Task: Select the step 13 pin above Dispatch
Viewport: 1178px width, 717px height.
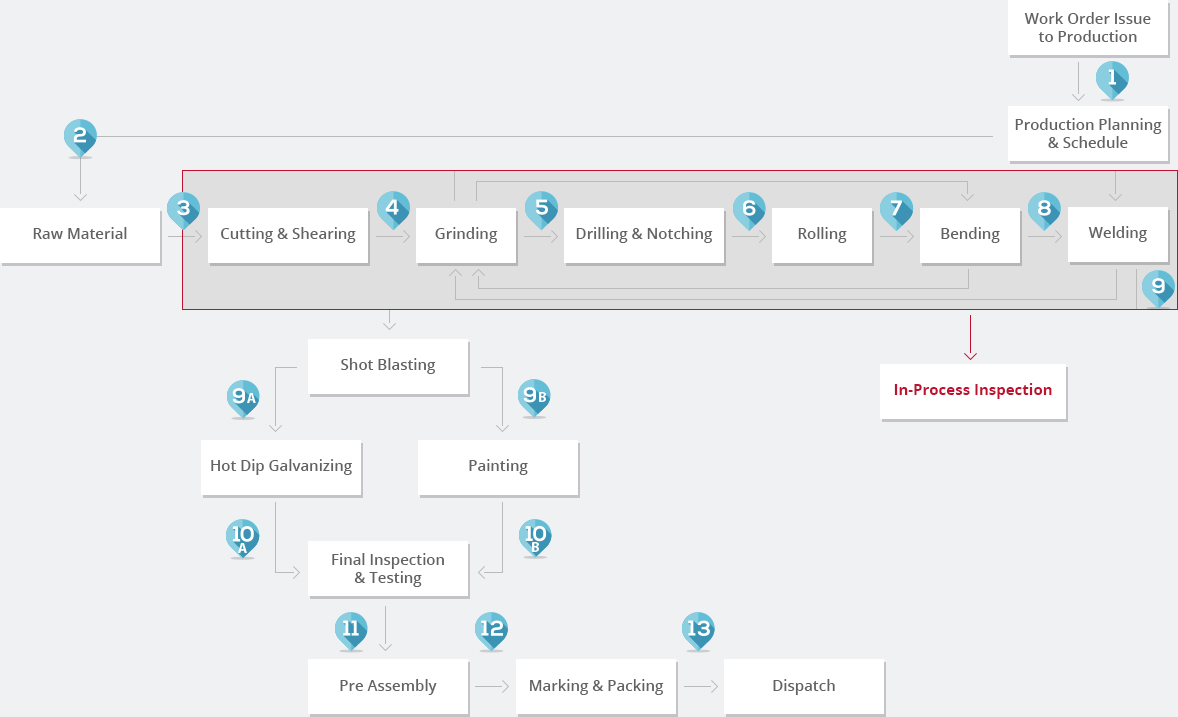Action: pyautogui.click(x=698, y=629)
